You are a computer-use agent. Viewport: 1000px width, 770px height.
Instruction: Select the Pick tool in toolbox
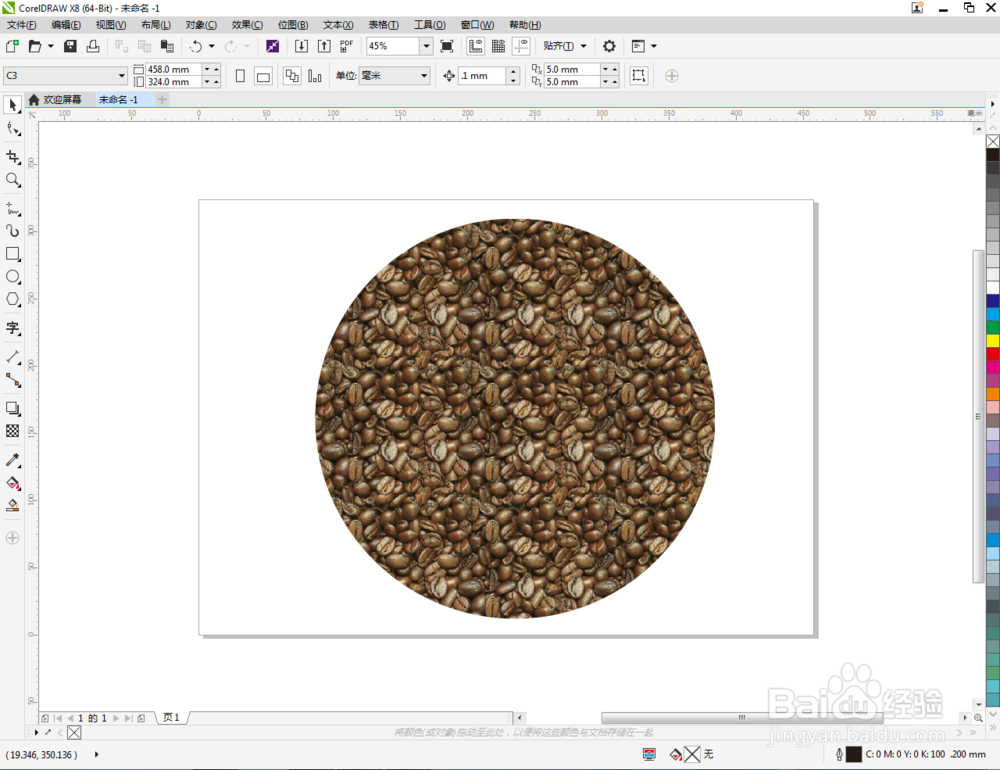(13, 105)
